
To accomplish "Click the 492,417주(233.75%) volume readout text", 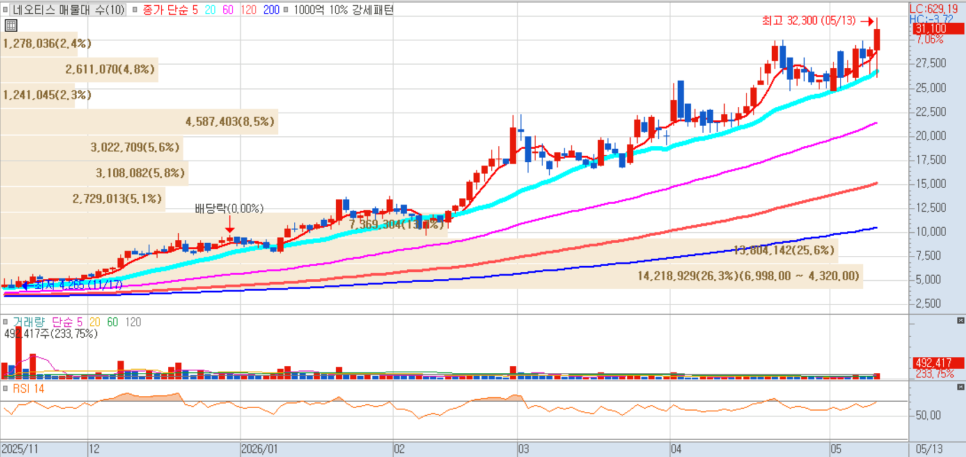I will pyautogui.click(x=52, y=334).
